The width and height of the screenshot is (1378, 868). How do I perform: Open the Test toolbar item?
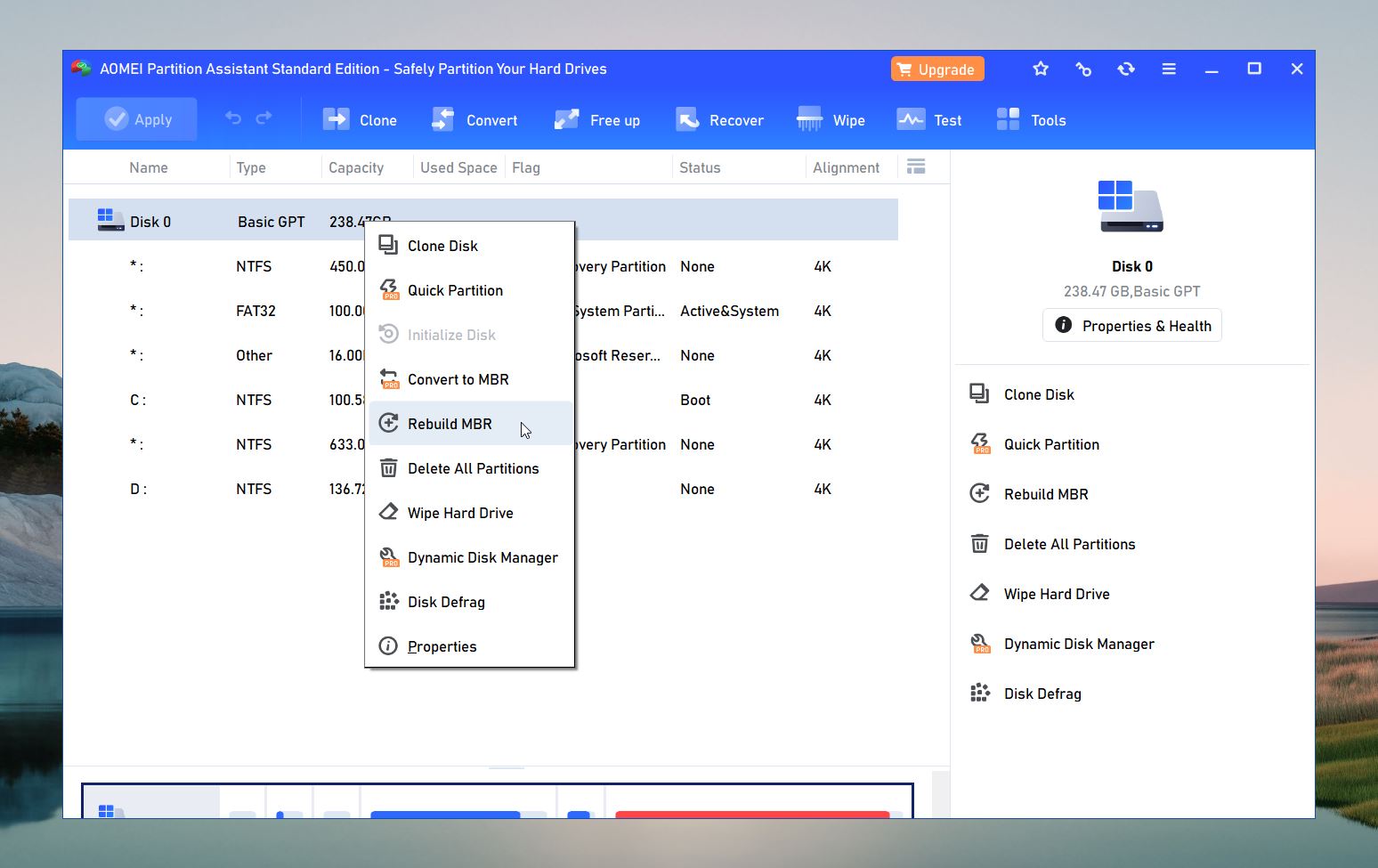pyautogui.click(x=929, y=120)
